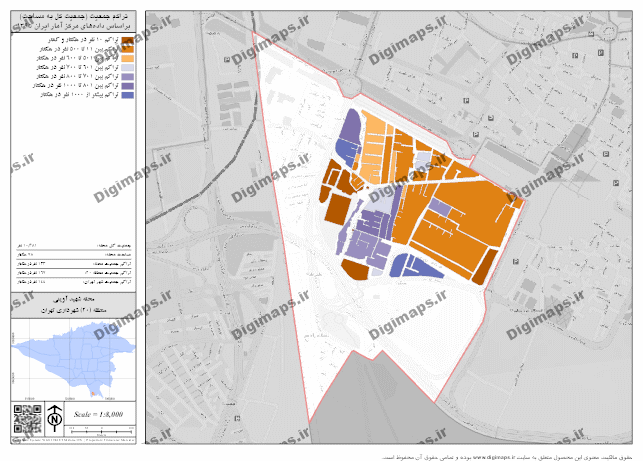Viewport: 643px width, 461px height.
Task: Click the 'منطقه (۲۰) شهرداری تهران' line
Action: click(74, 310)
